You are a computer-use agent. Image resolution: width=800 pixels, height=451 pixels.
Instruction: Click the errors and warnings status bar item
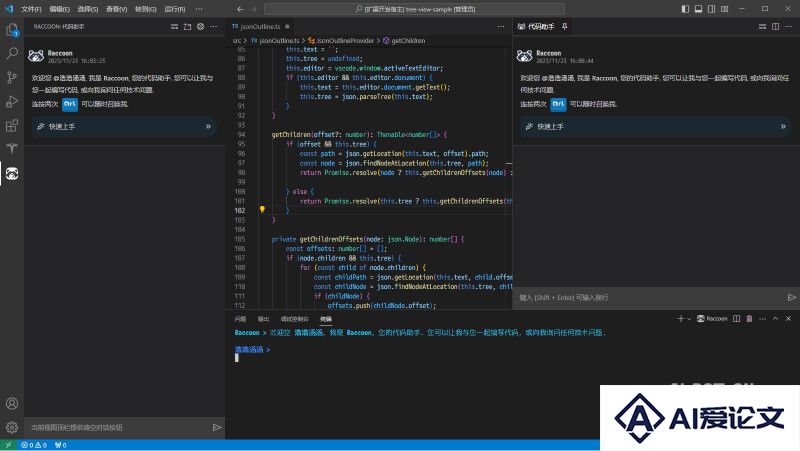click(x=34, y=445)
